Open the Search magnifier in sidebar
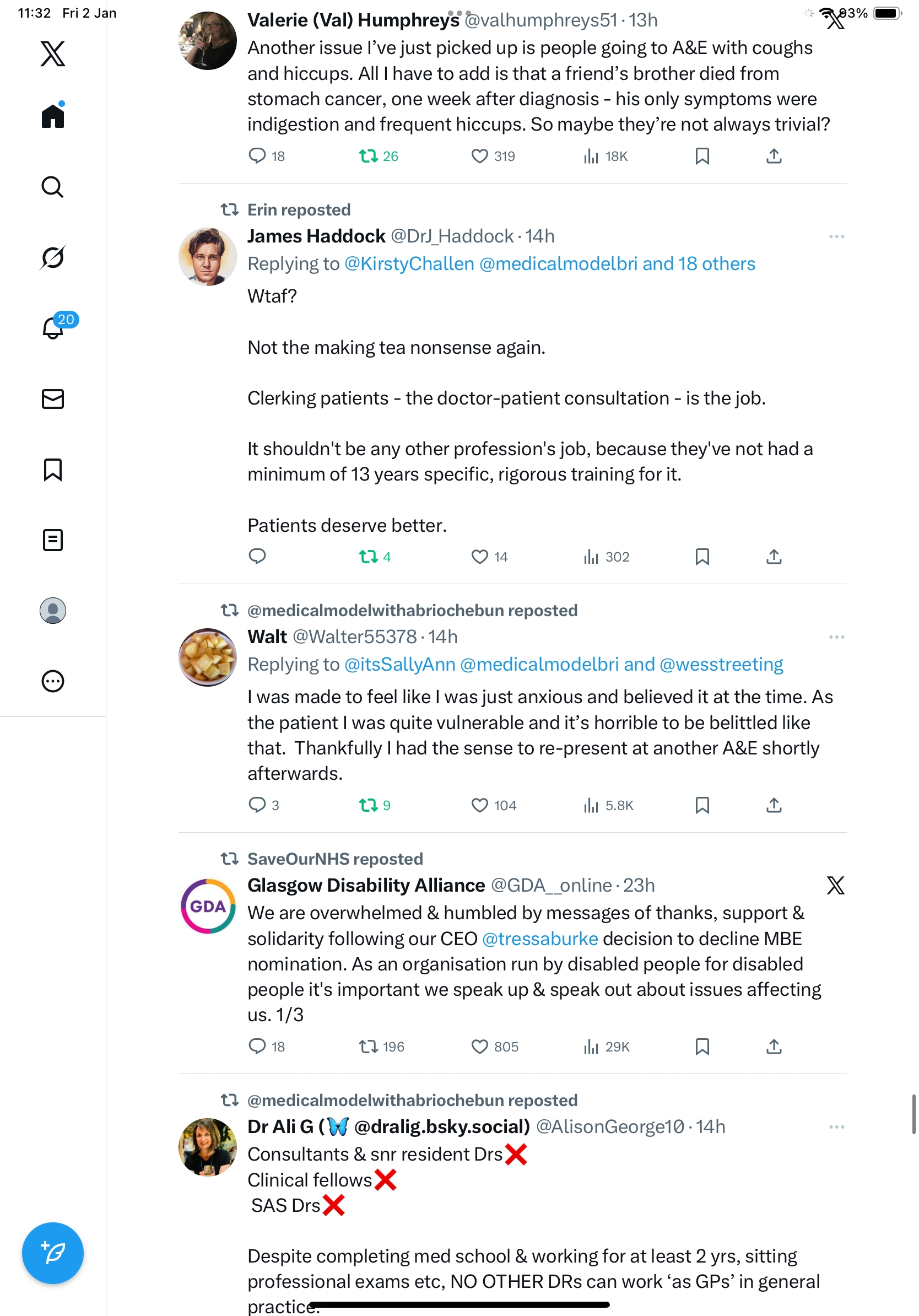This screenshot has width=919, height=1316. click(53, 187)
